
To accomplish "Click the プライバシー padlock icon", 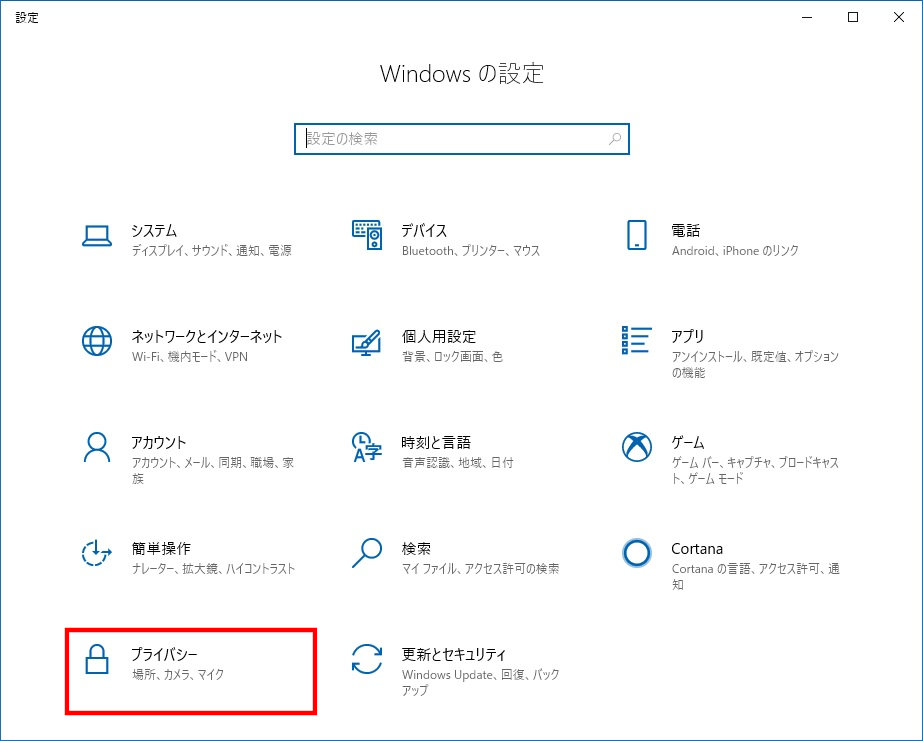I will [97, 659].
